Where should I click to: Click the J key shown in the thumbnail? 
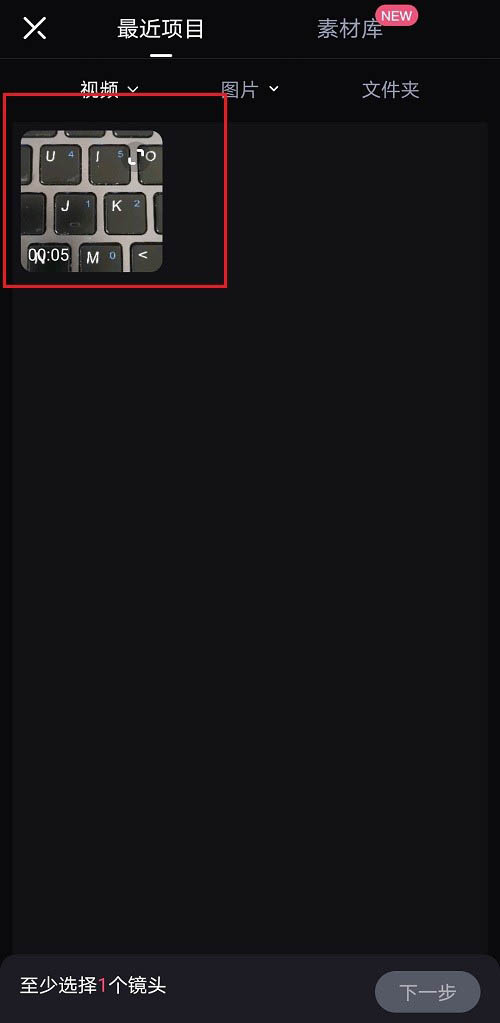tap(75, 213)
